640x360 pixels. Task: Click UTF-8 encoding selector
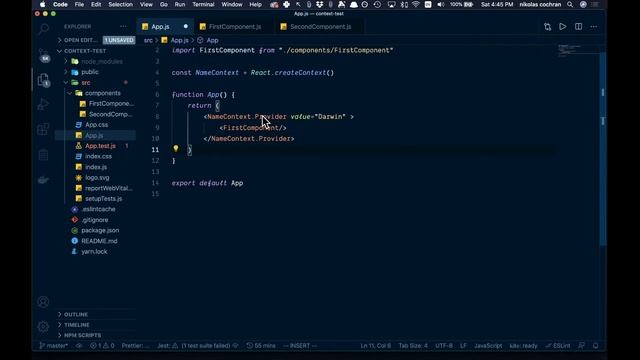click(444, 346)
